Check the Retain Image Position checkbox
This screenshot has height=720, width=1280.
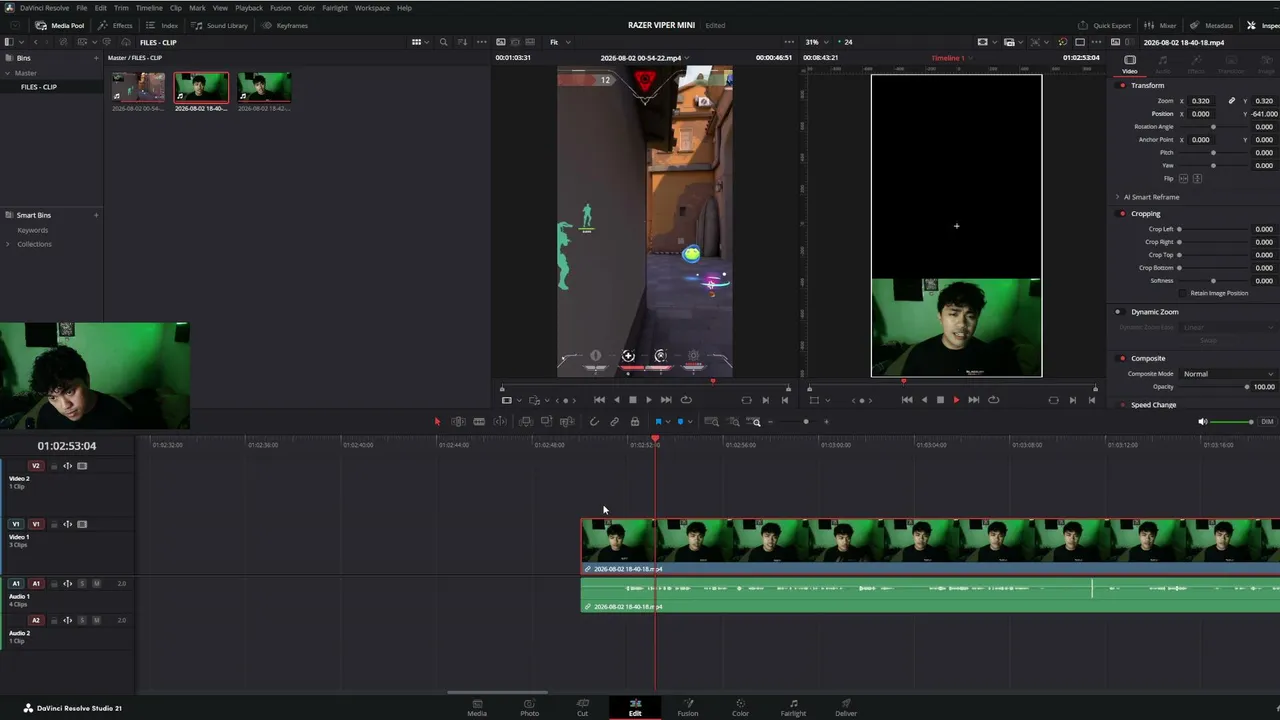point(1183,293)
